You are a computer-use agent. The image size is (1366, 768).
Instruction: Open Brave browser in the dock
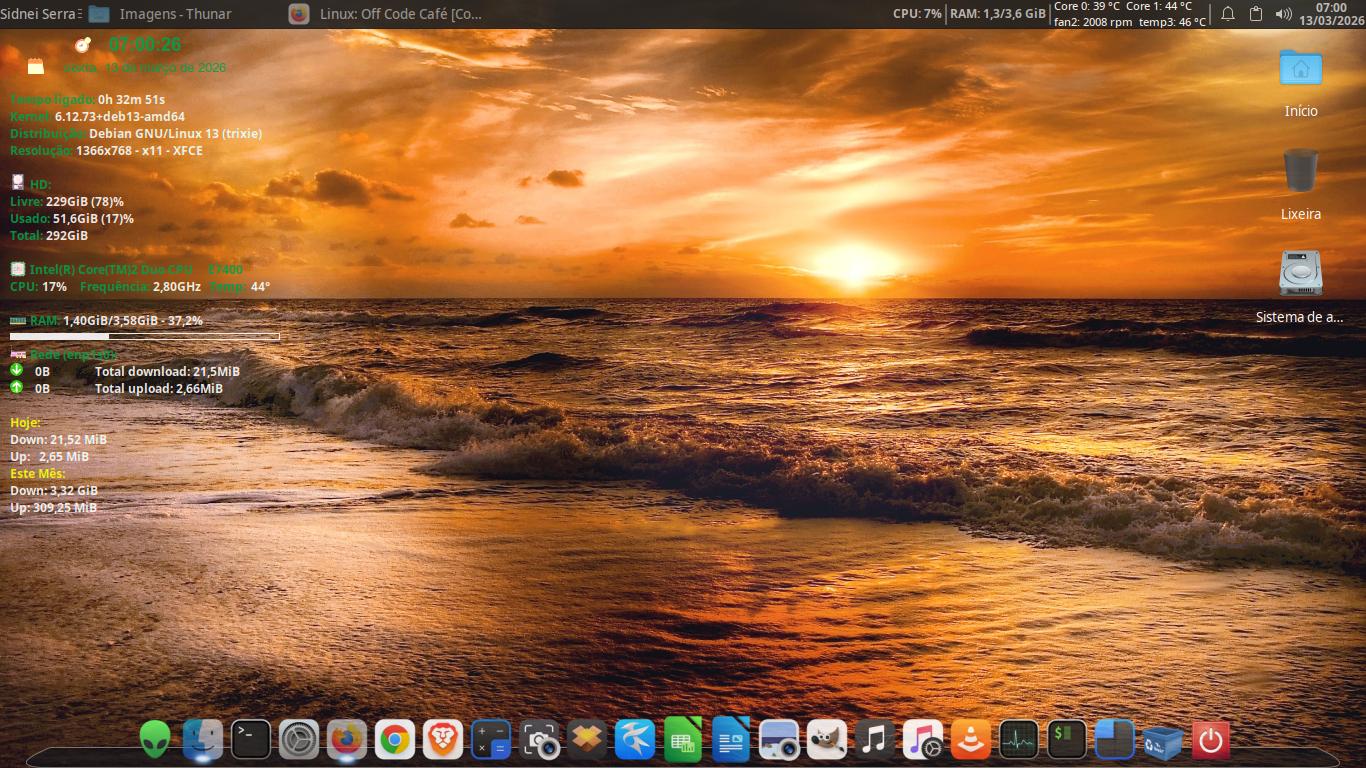click(x=443, y=740)
